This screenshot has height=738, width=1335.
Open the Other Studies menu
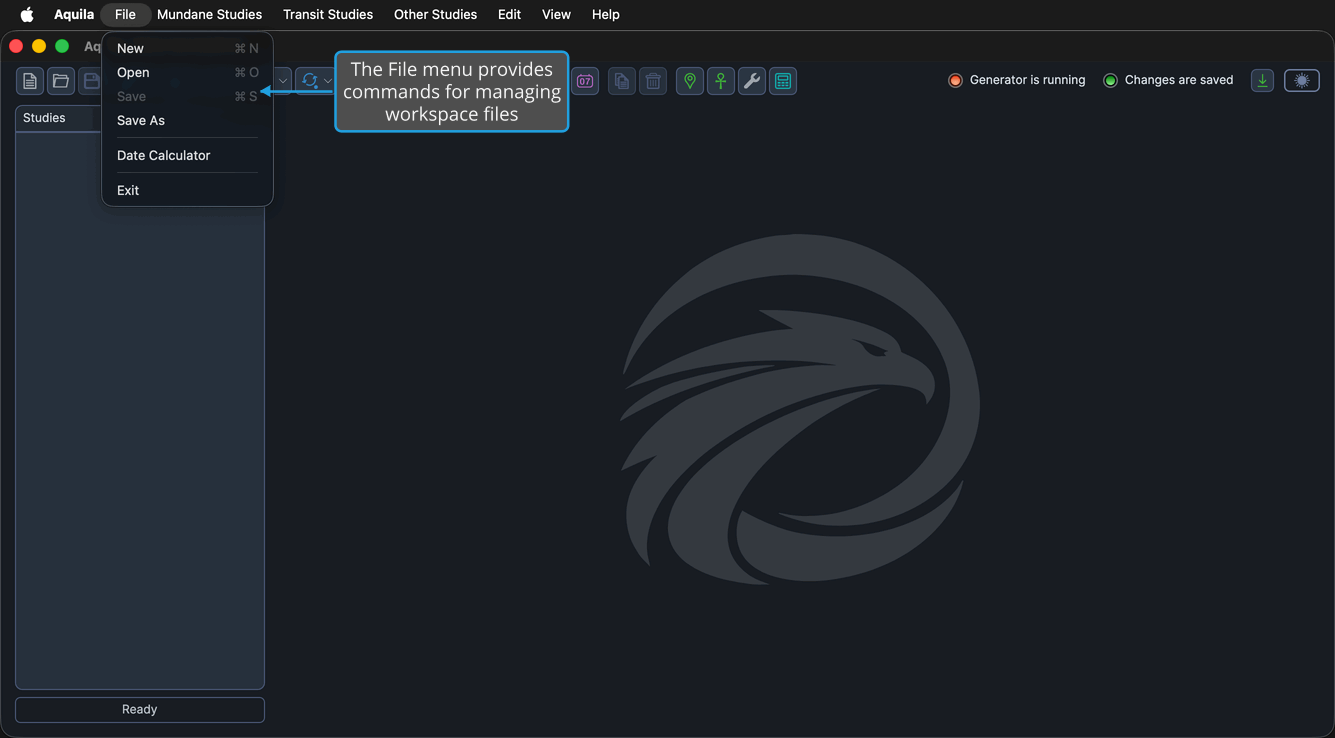pos(435,14)
